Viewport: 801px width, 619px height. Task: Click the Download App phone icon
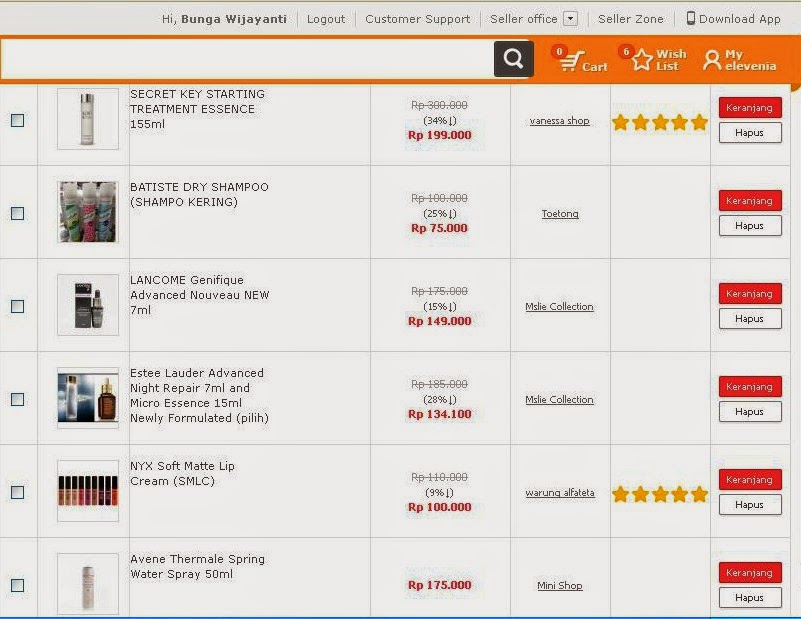pos(690,18)
